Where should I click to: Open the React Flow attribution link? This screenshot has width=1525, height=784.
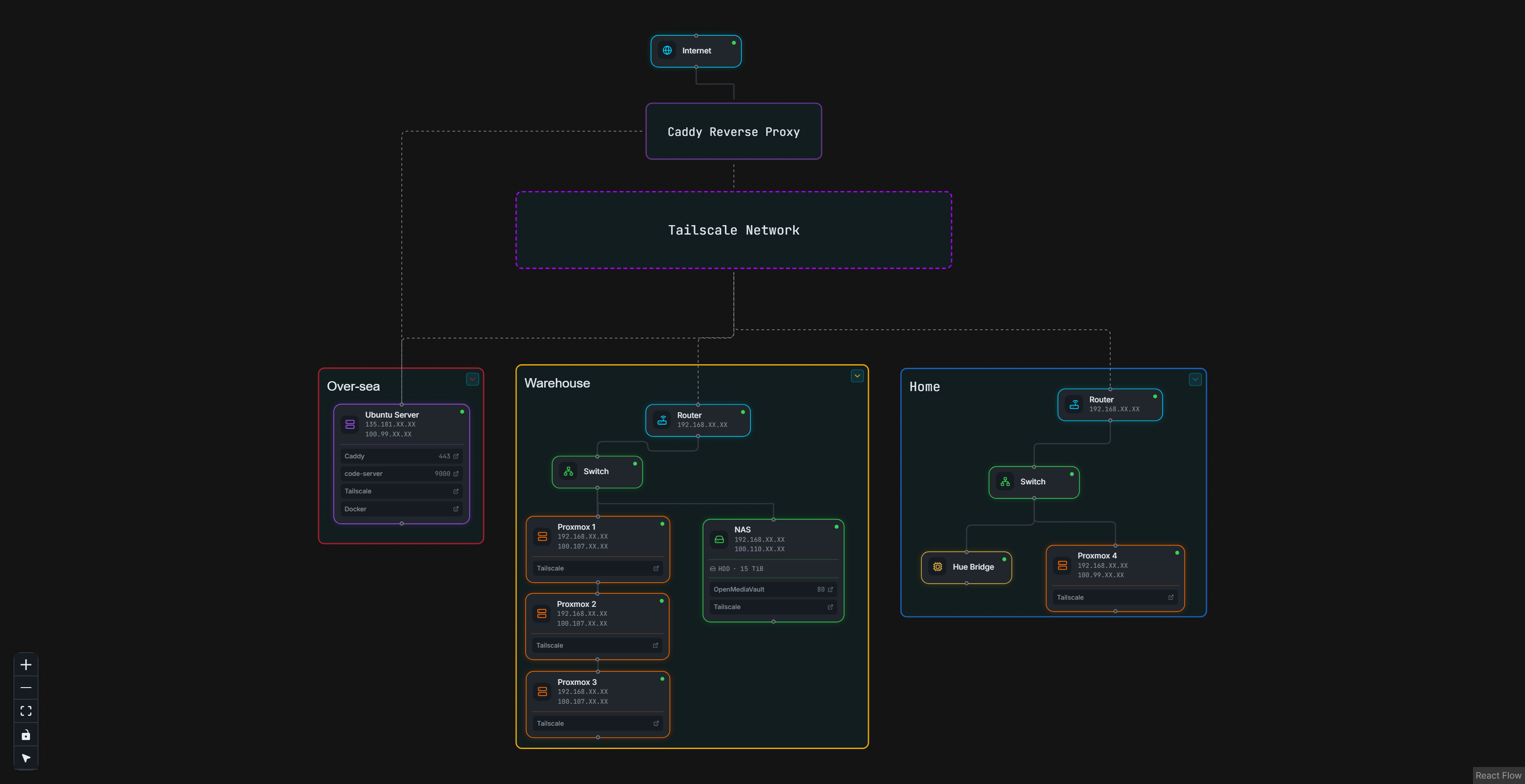[1498, 775]
